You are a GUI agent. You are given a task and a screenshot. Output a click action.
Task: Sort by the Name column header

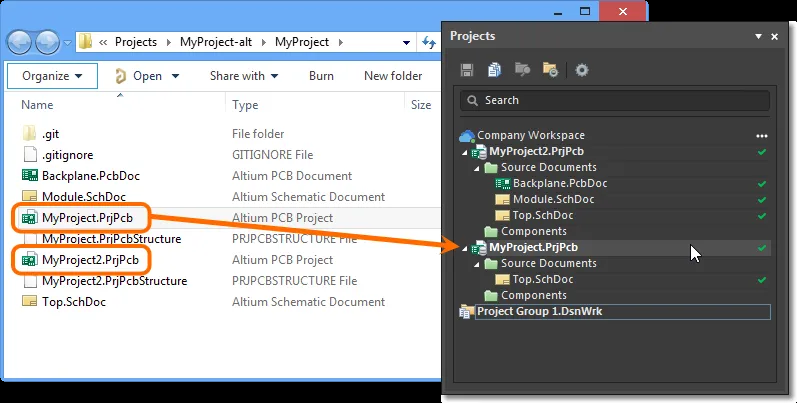tap(37, 105)
